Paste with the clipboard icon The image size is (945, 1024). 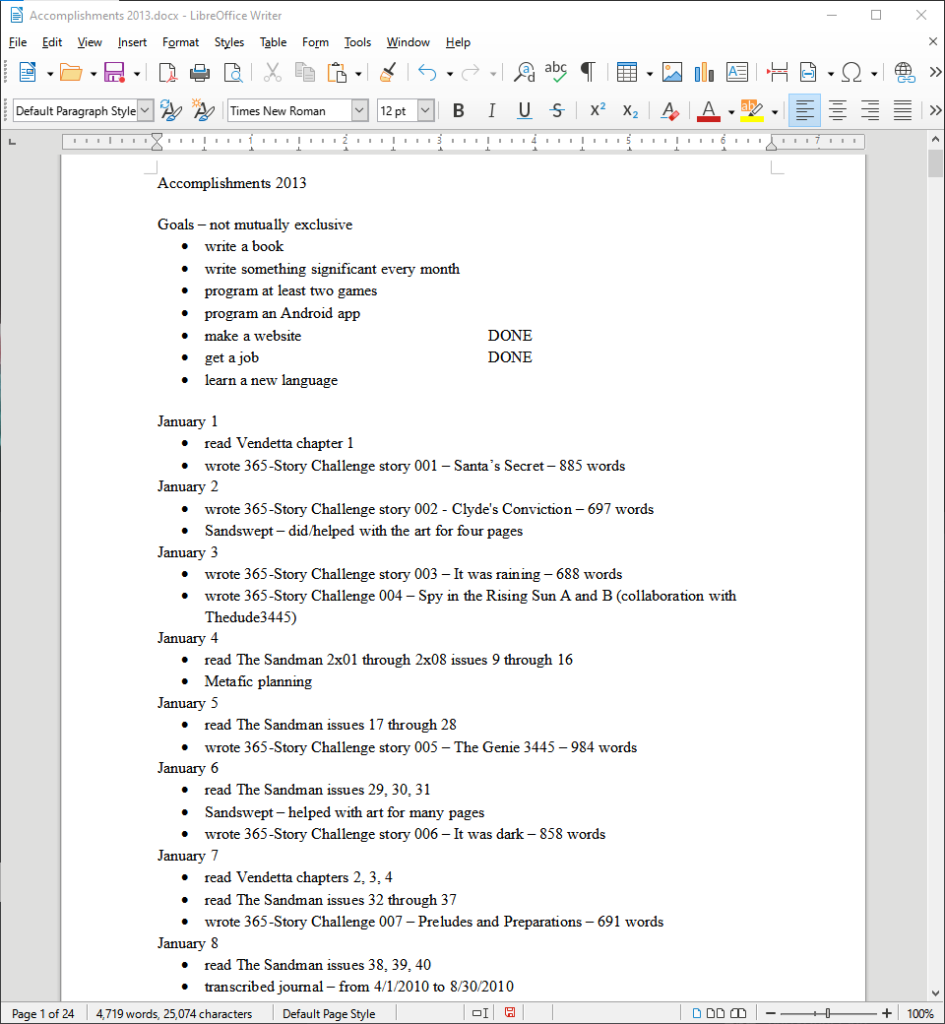pyautogui.click(x=337, y=72)
